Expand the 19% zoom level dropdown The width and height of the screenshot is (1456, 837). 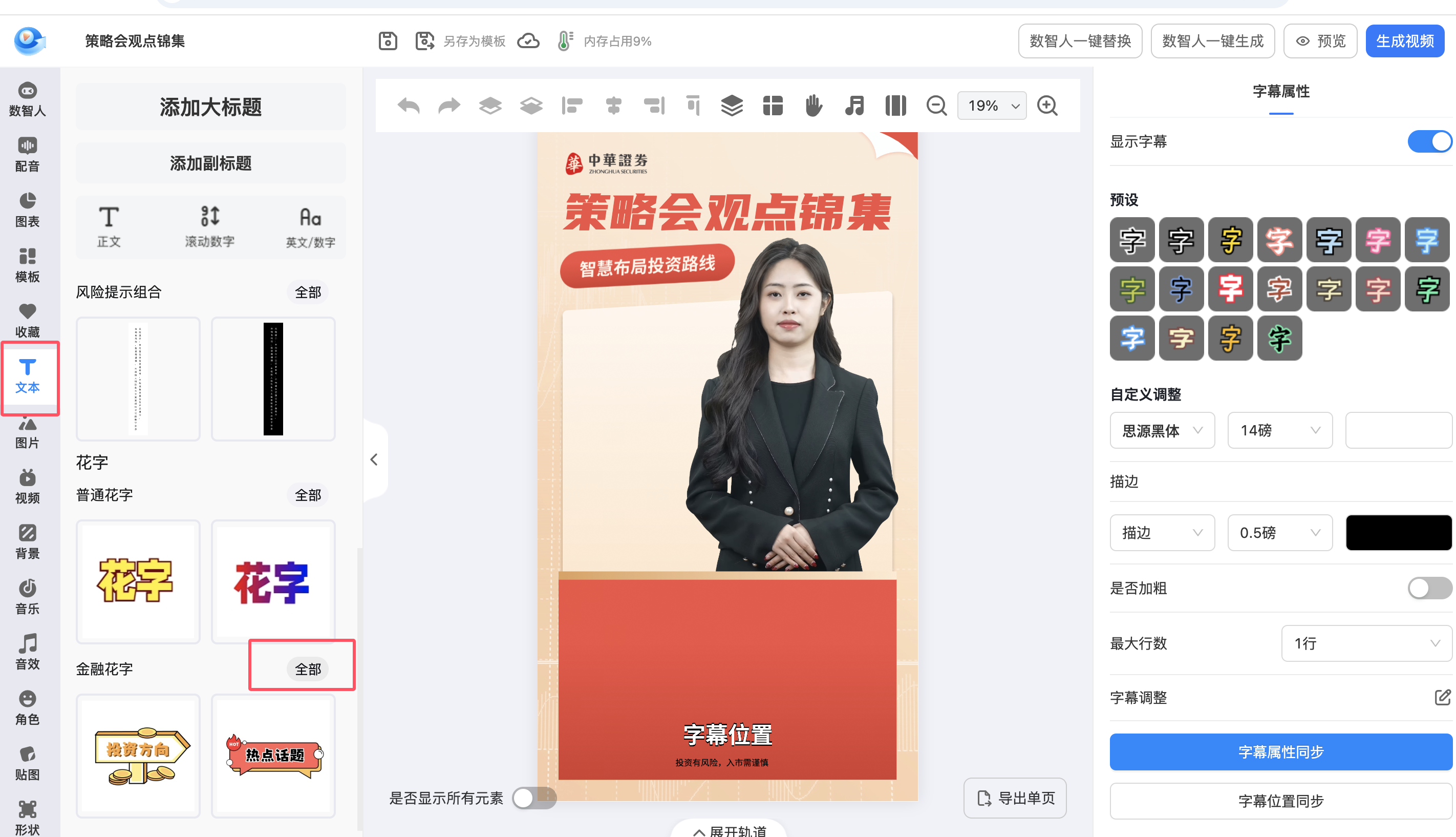coord(992,106)
